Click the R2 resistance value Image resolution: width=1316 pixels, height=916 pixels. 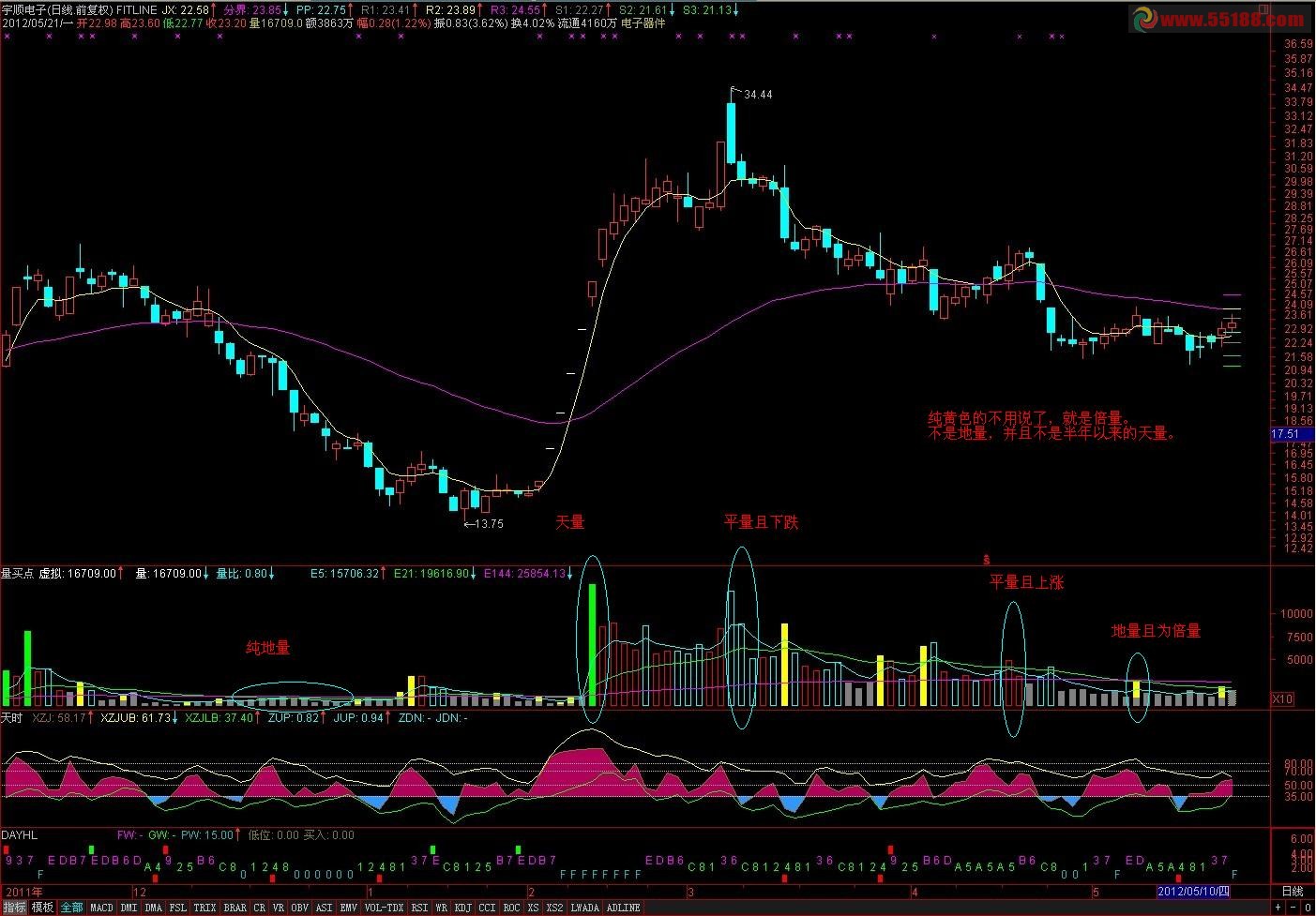coord(450,10)
